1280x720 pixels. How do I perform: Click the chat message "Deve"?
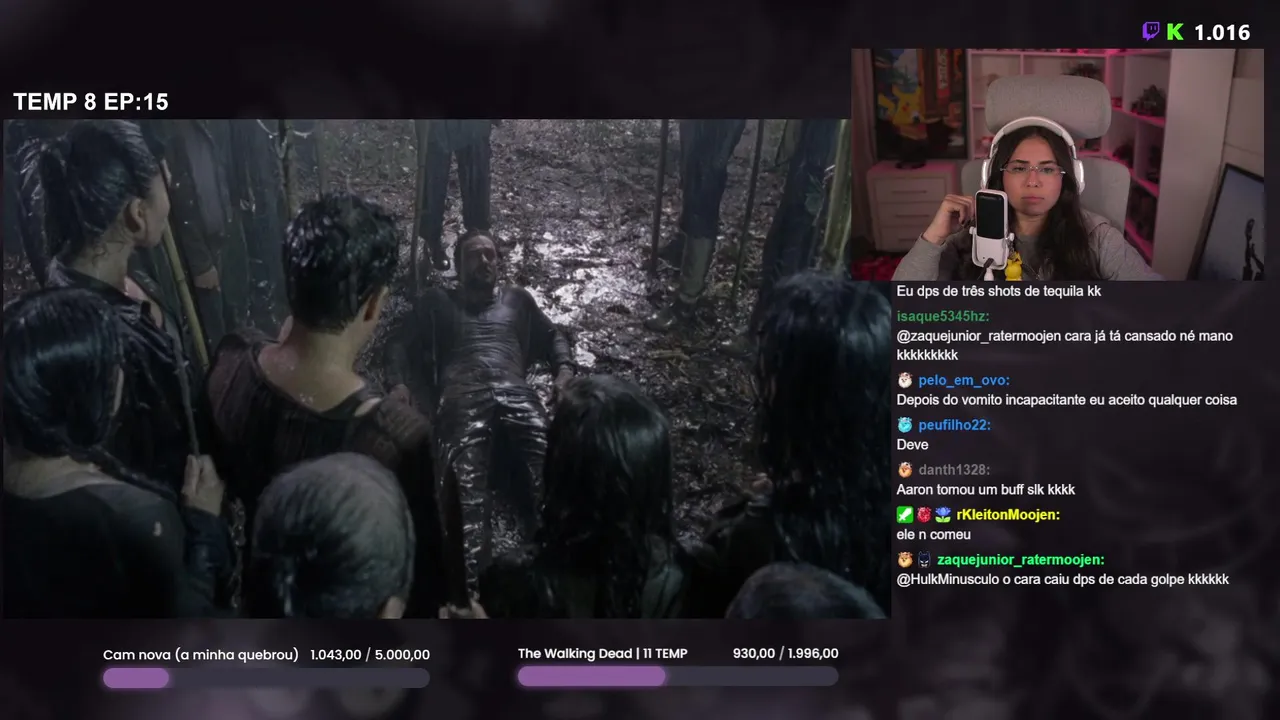coord(913,445)
